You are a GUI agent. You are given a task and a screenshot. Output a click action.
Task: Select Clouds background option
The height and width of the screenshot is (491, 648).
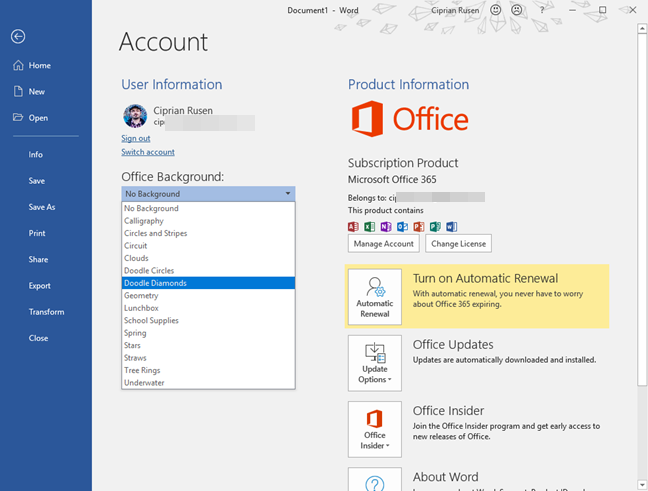pos(208,258)
